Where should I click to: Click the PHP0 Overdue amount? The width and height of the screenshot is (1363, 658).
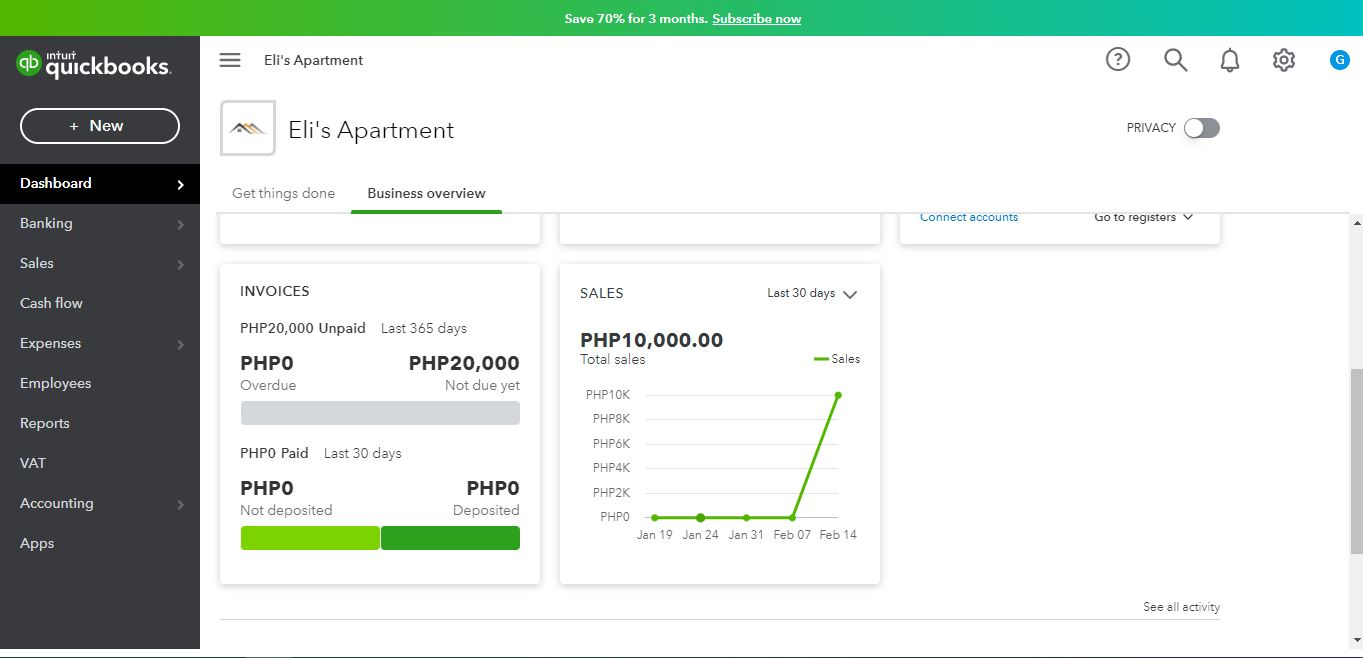[267, 363]
